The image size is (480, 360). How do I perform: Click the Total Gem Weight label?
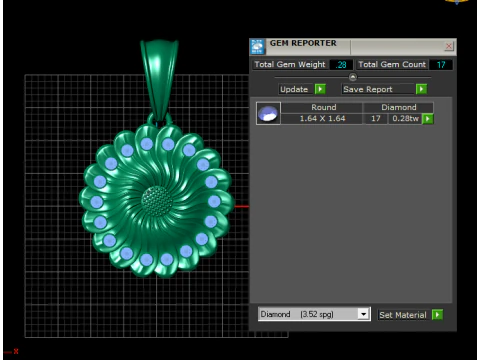[x=290, y=64]
